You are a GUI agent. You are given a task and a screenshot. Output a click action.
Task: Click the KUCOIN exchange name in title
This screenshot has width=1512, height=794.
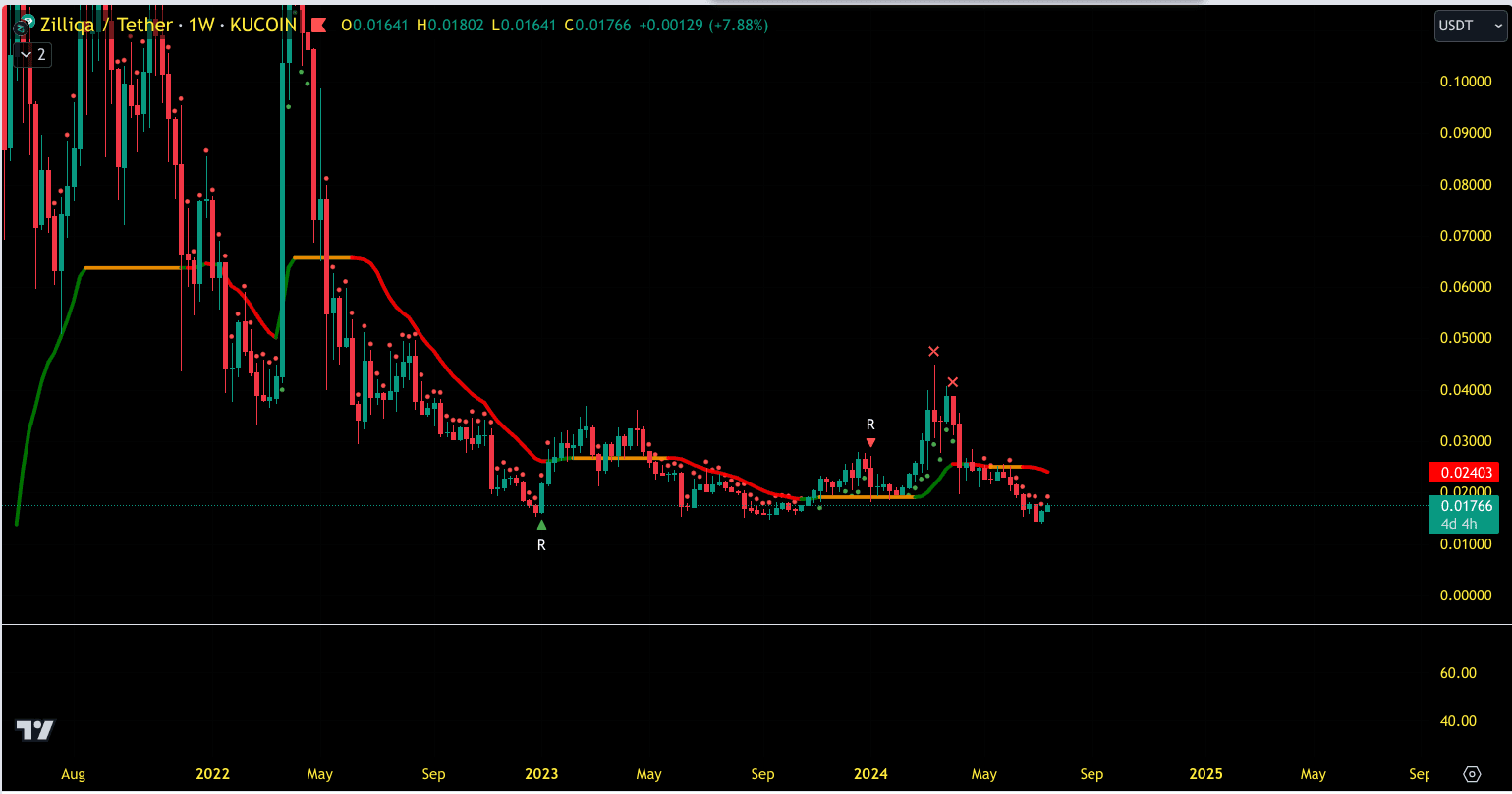click(262, 26)
